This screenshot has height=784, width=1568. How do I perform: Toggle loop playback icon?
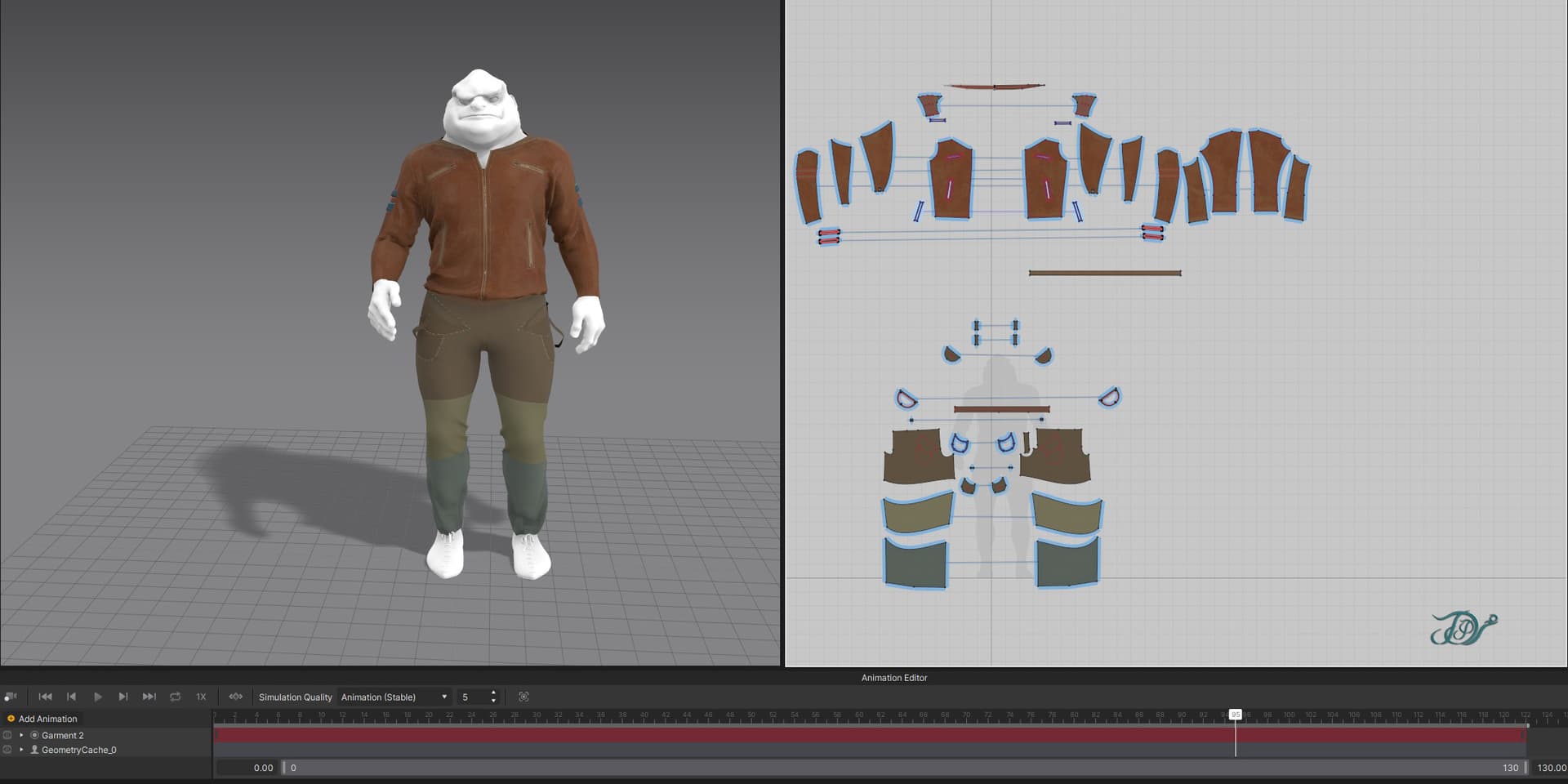(175, 697)
